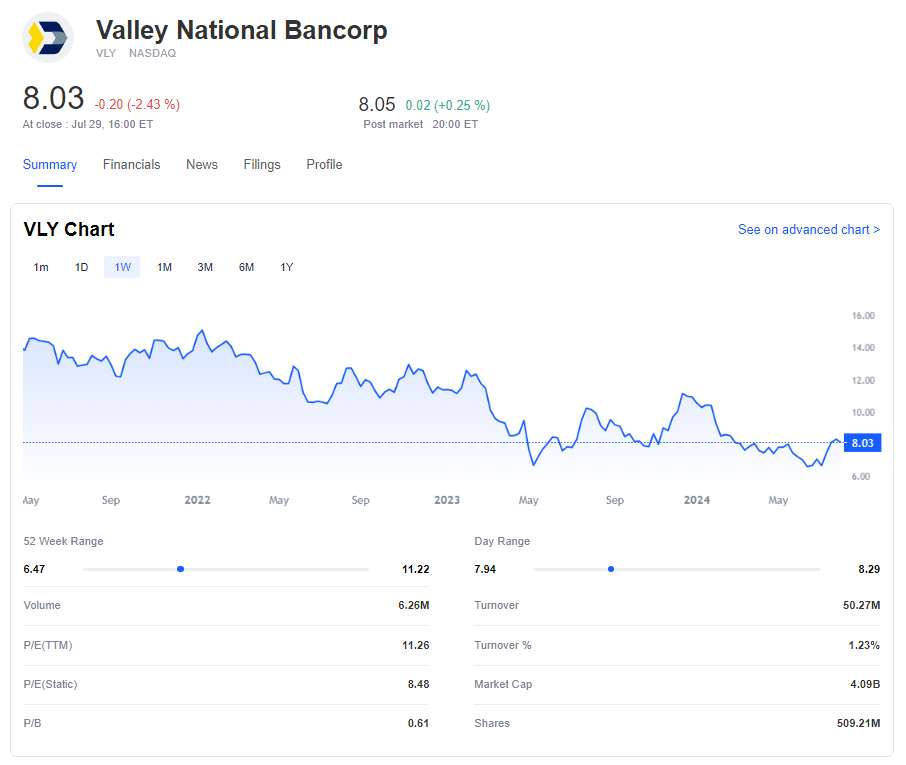Open the News tab
The width and height of the screenshot is (906, 765).
pyautogui.click(x=201, y=165)
